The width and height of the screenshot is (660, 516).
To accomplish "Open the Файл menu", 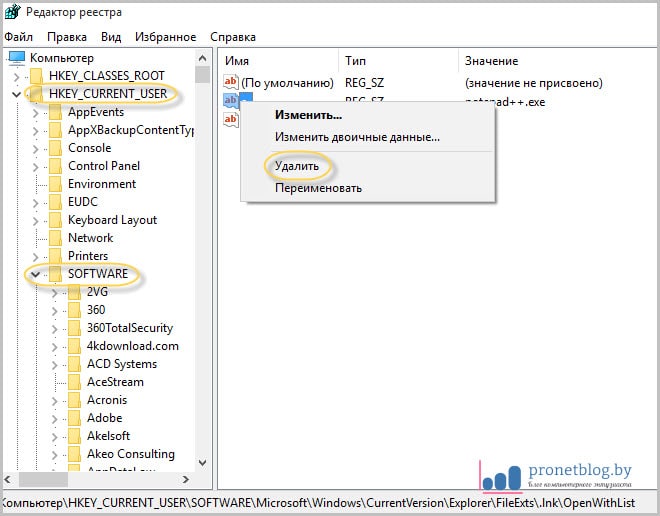I will [x=18, y=37].
